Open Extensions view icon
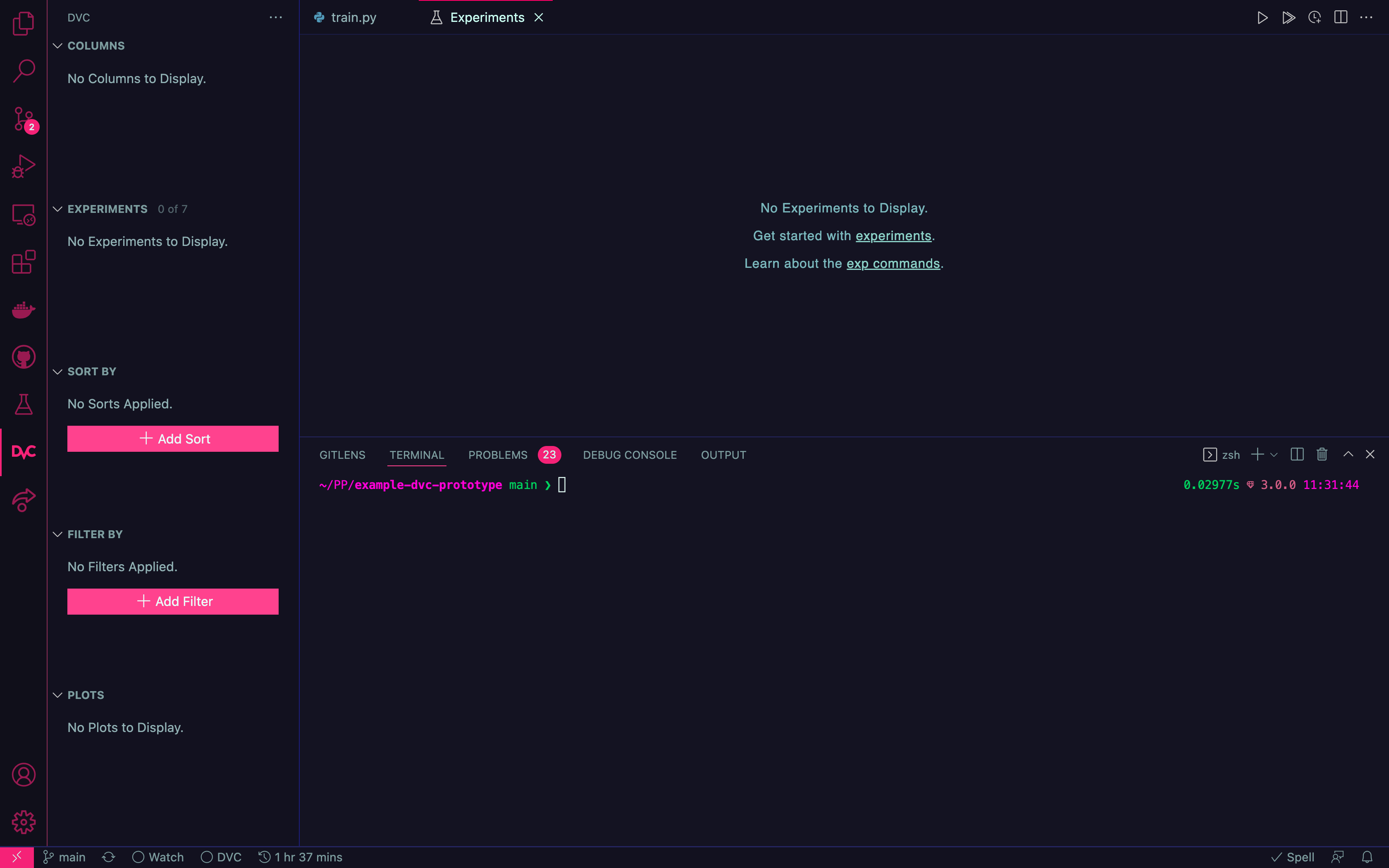Screen dimensions: 1389x868 click(x=24, y=262)
